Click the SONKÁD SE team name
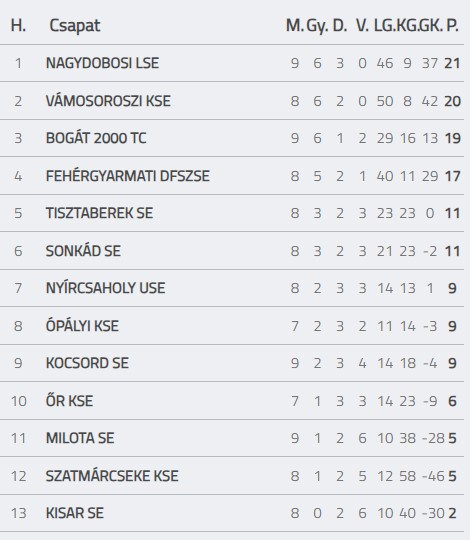The image size is (470, 540). 83,251
